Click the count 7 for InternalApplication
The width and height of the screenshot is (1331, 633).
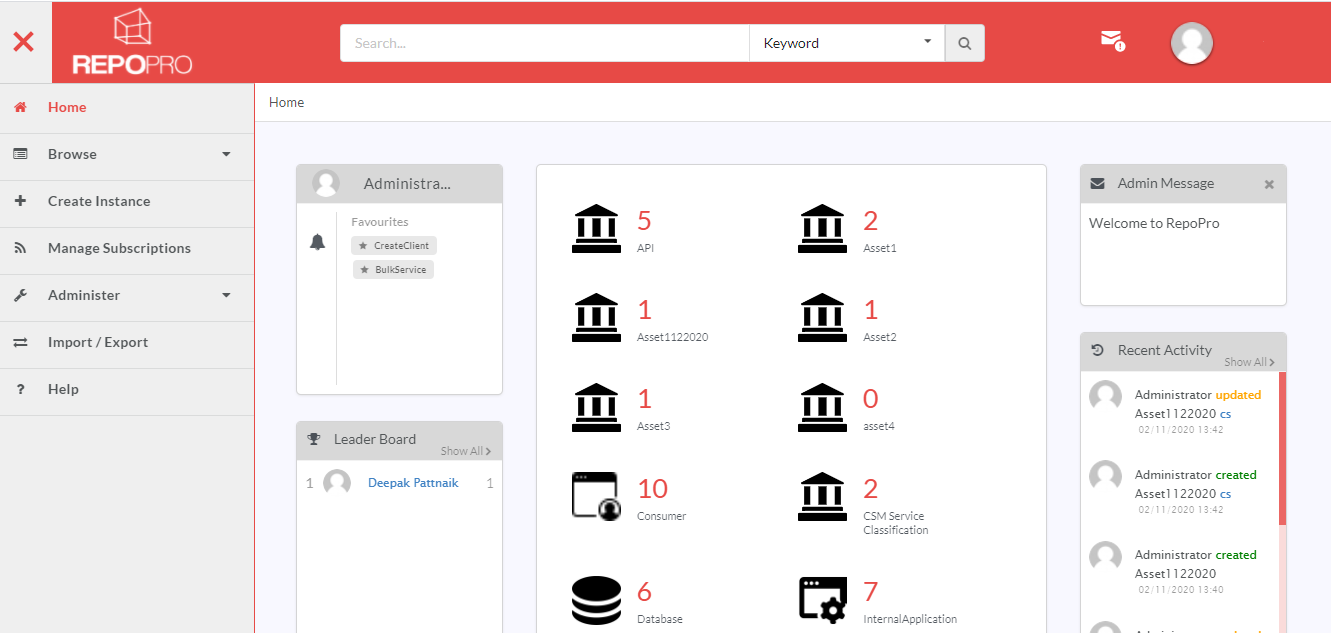coord(871,592)
